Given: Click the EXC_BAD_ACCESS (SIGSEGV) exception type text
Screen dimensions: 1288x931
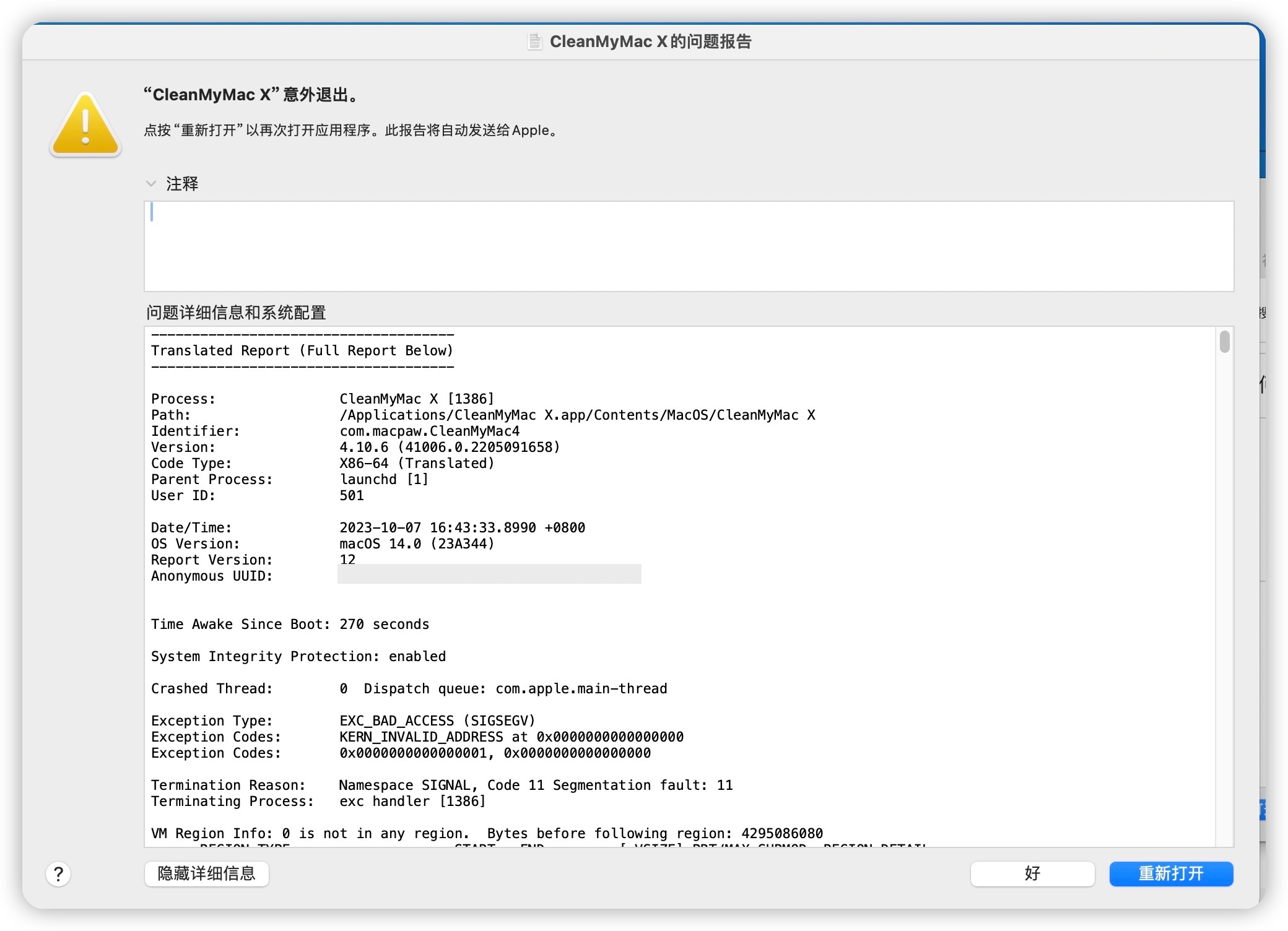Looking at the screenshot, I should [x=437, y=721].
